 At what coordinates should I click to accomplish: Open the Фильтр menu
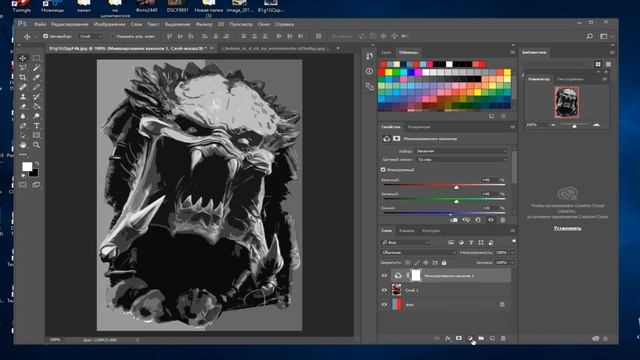coord(204,24)
